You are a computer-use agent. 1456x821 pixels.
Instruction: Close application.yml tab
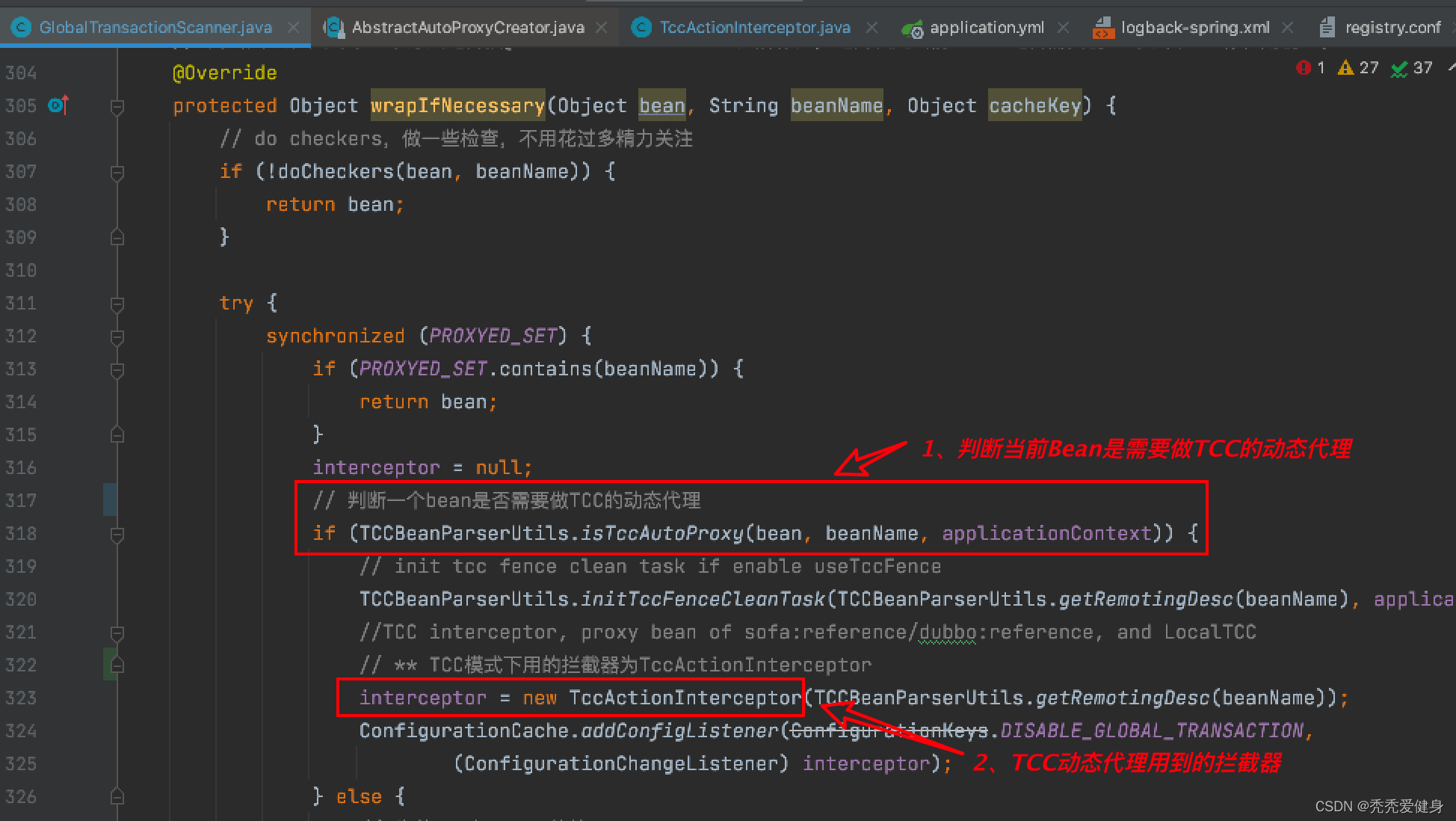point(1064,28)
